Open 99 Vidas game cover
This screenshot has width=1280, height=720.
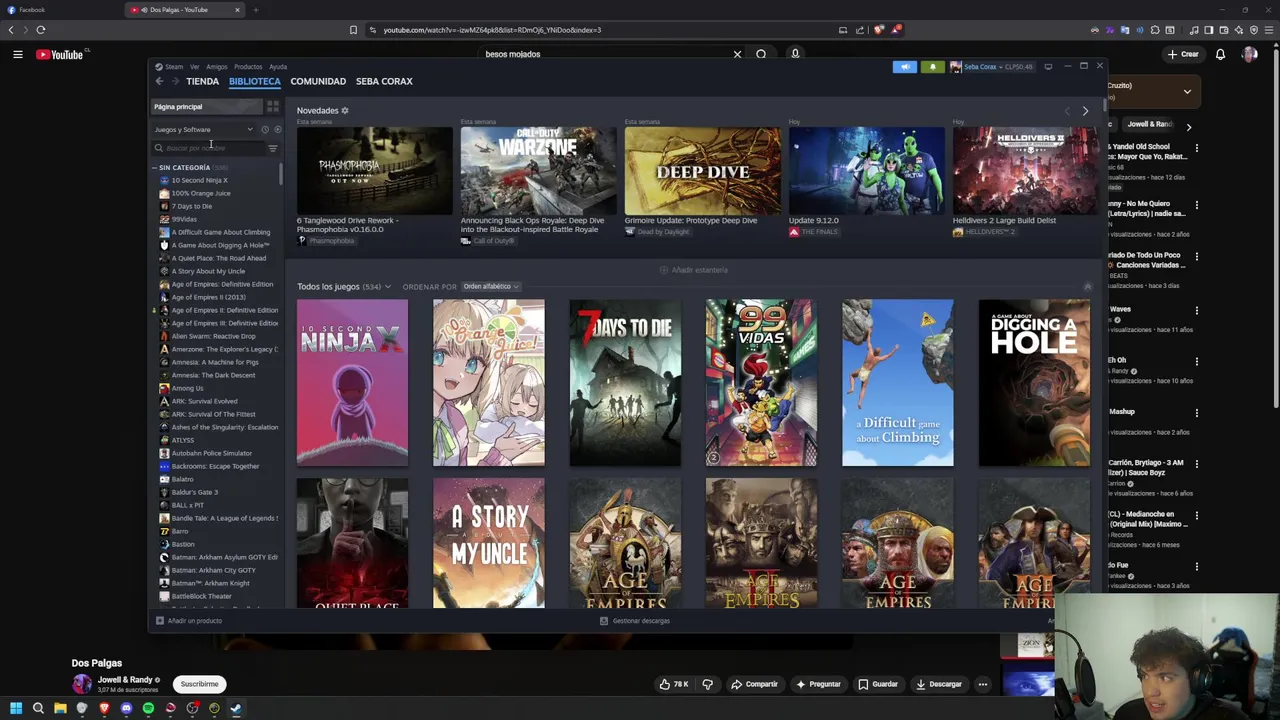[761, 383]
